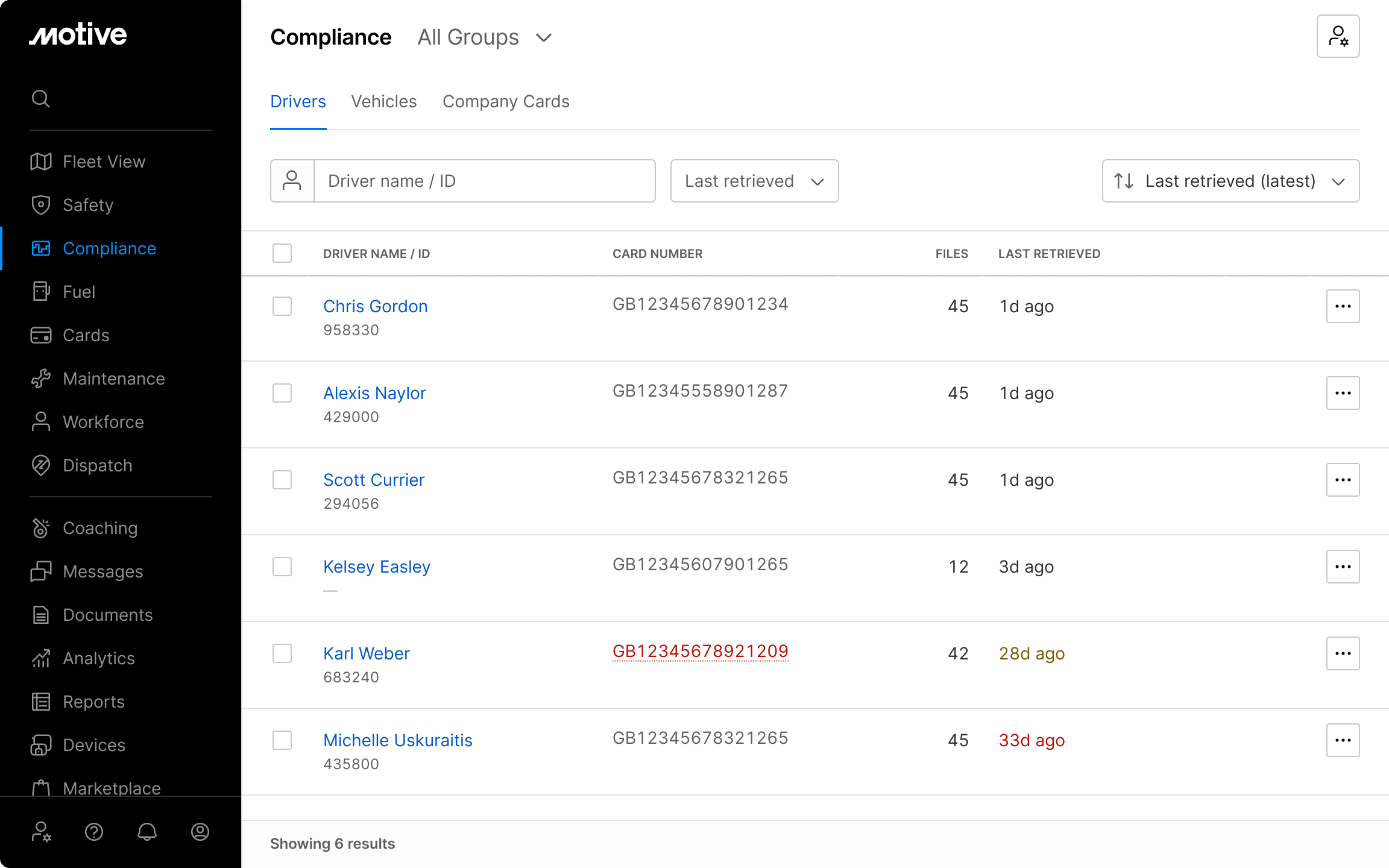Viewport: 1389px width, 868px height.
Task: Open the Maintenance wrench icon
Action: [41, 379]
